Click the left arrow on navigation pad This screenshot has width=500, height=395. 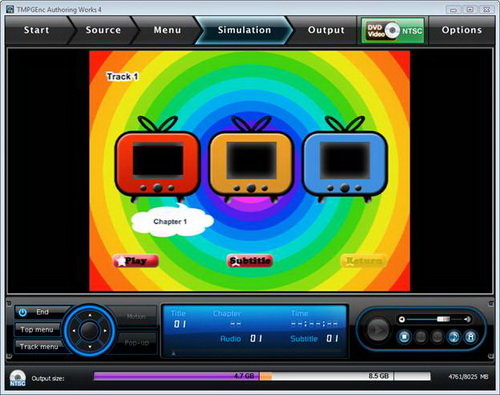(74, 331)
